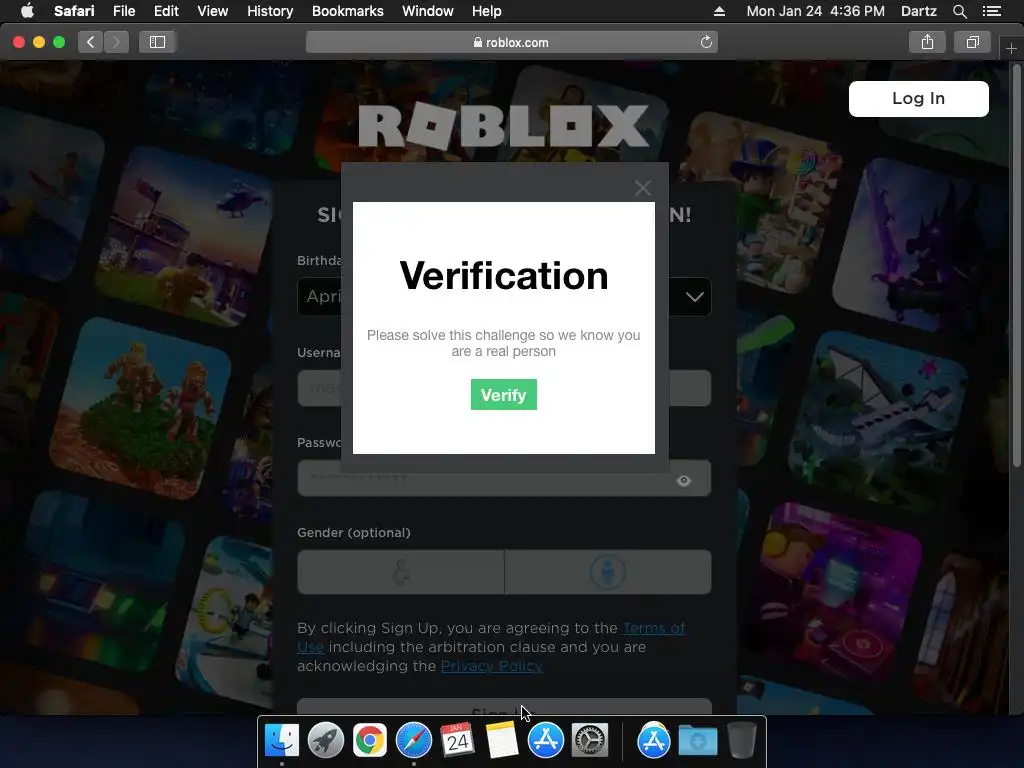Go back with Safari's back arrow
1024x768 pixels.
pyautogui.click(x=91, y=42)
